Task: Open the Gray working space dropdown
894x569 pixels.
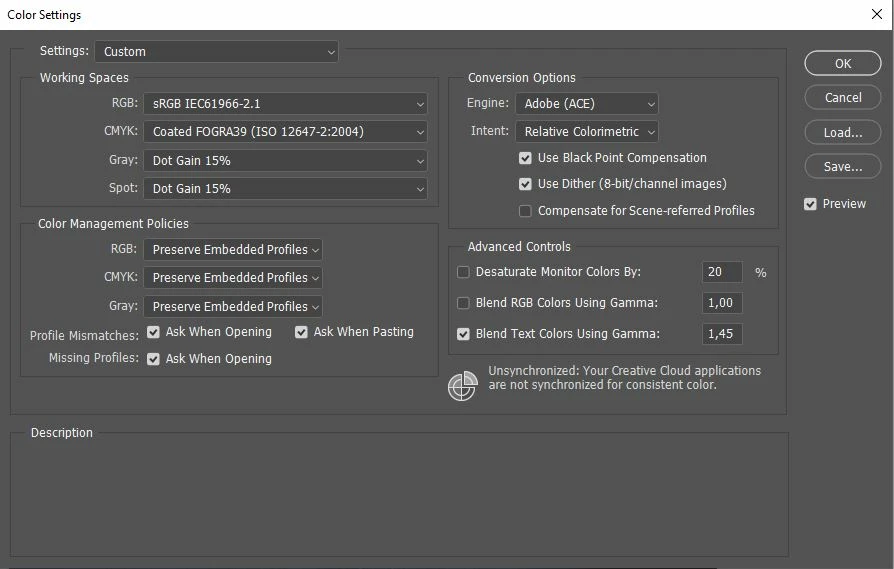Action: point(285,161)
